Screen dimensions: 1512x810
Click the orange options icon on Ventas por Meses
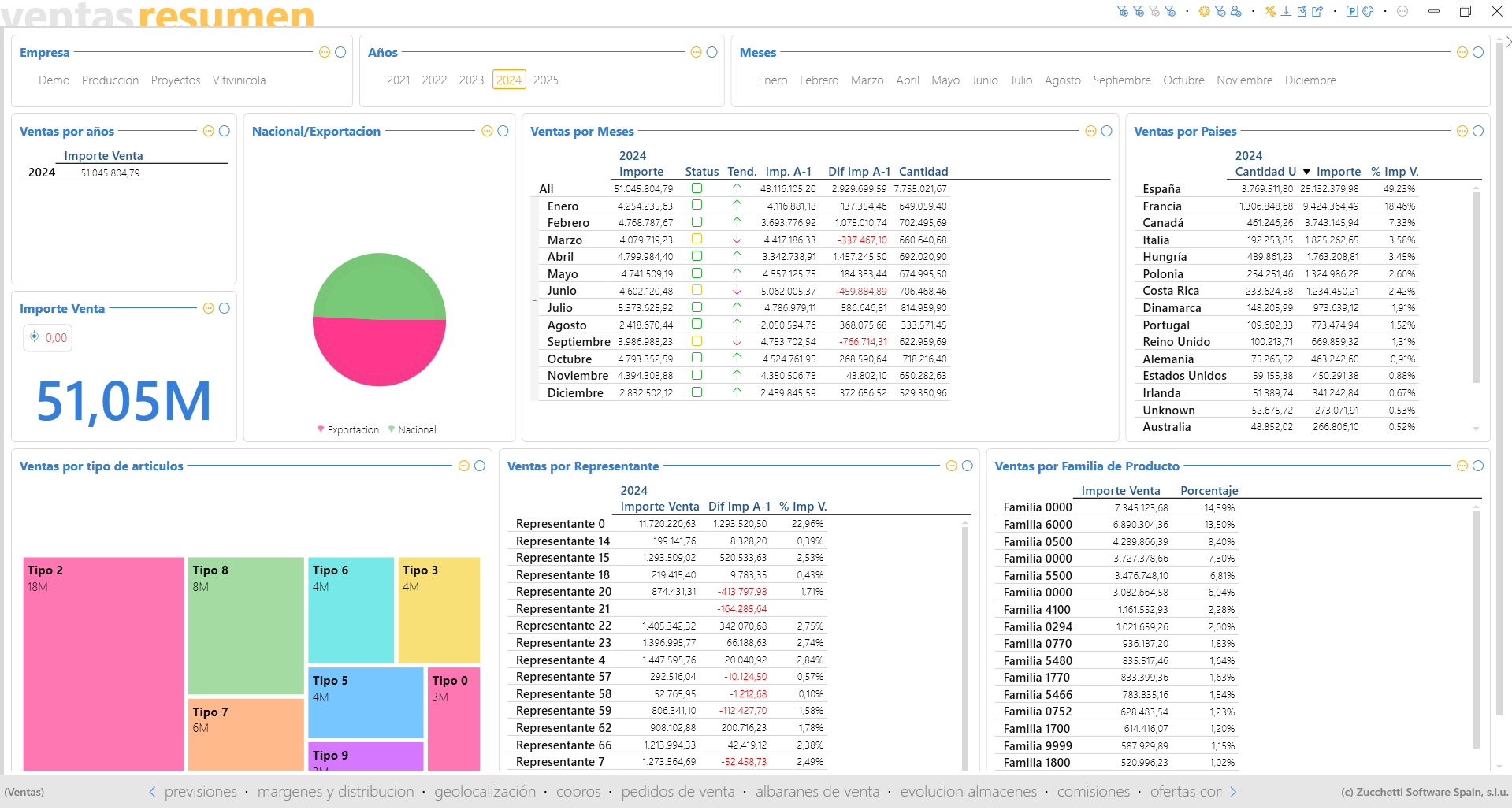(1090, 131)
